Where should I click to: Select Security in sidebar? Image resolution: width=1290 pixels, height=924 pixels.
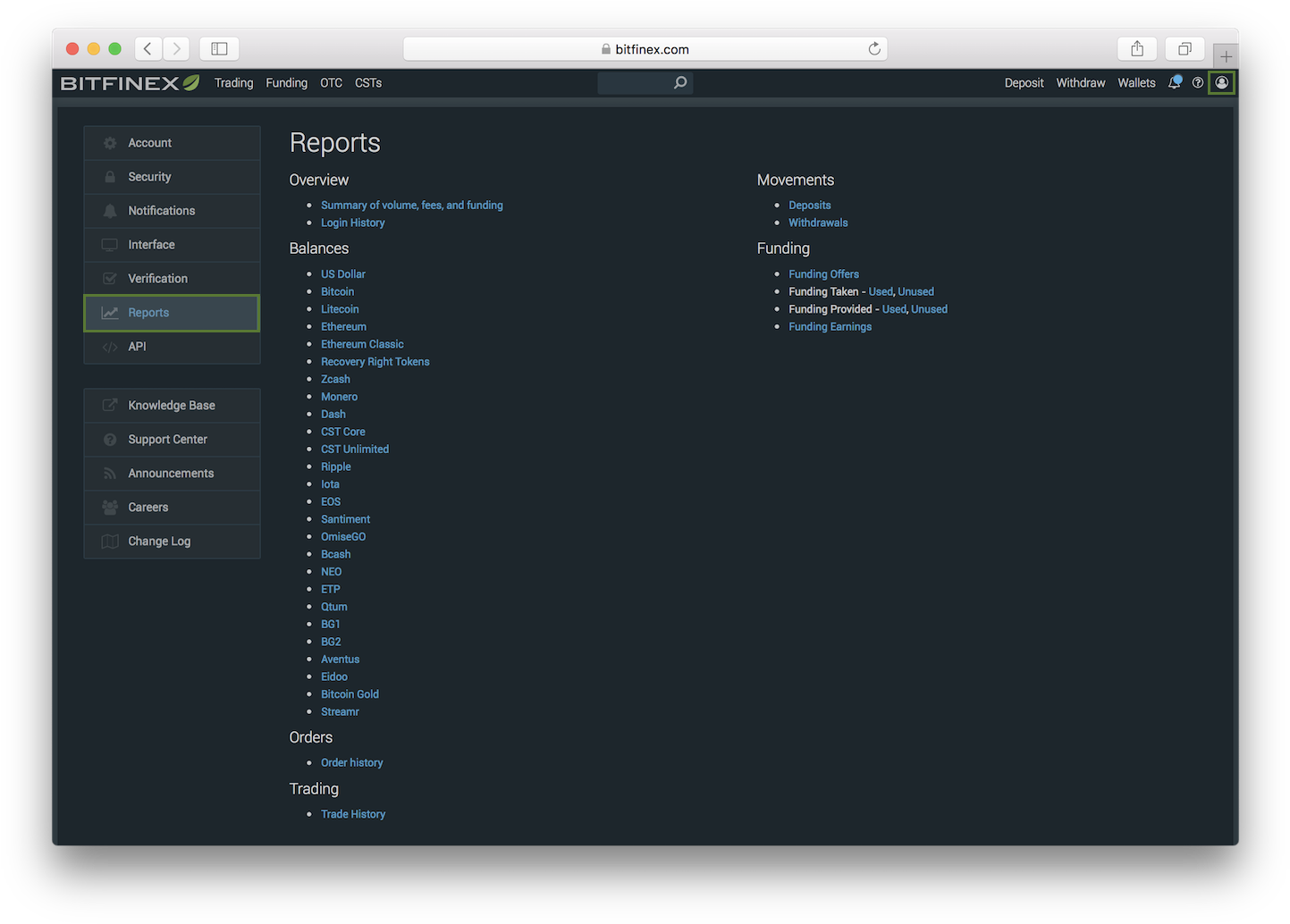[x=172, y=177]
